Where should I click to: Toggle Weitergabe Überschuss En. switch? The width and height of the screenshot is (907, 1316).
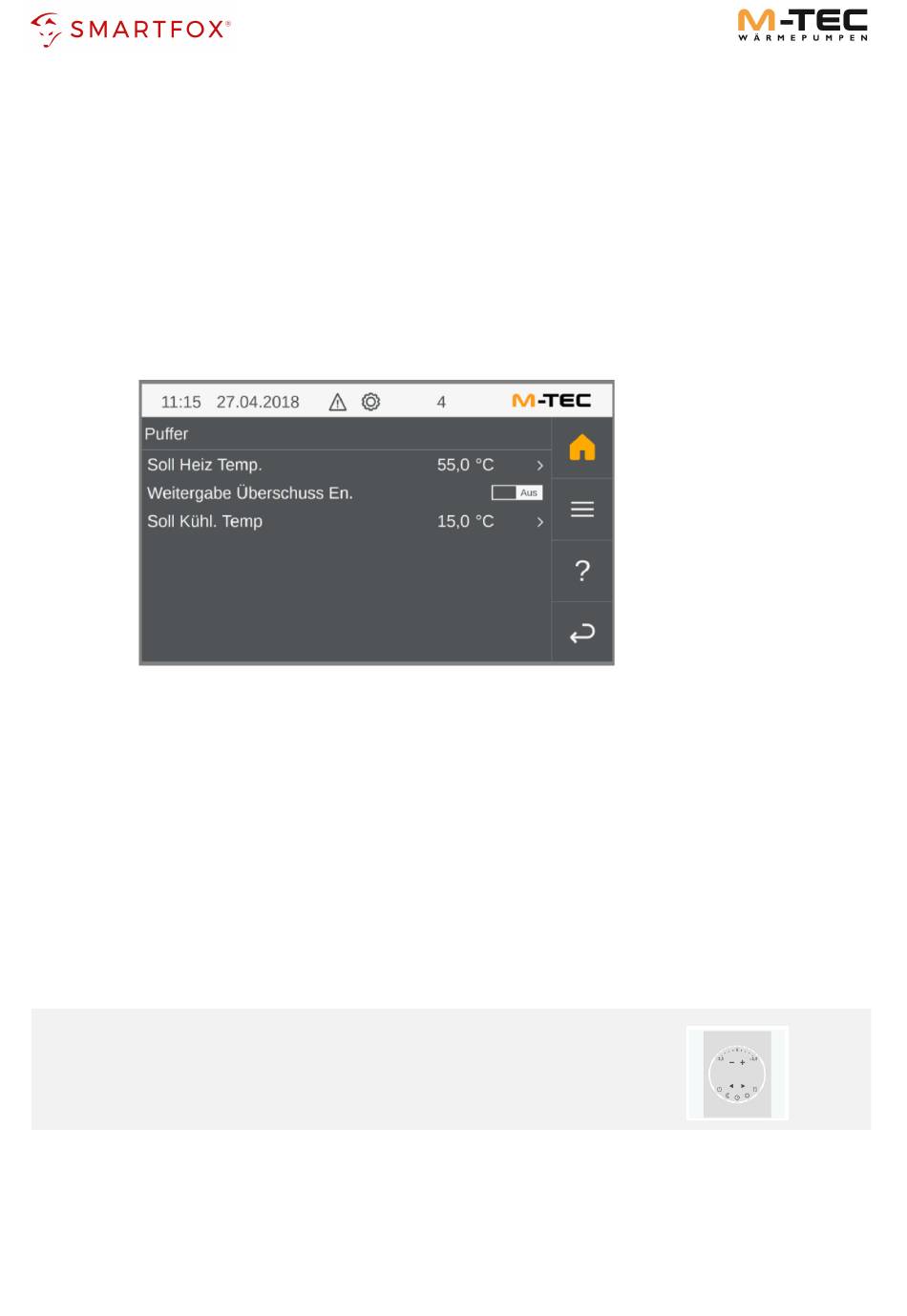tap(517, 492)
